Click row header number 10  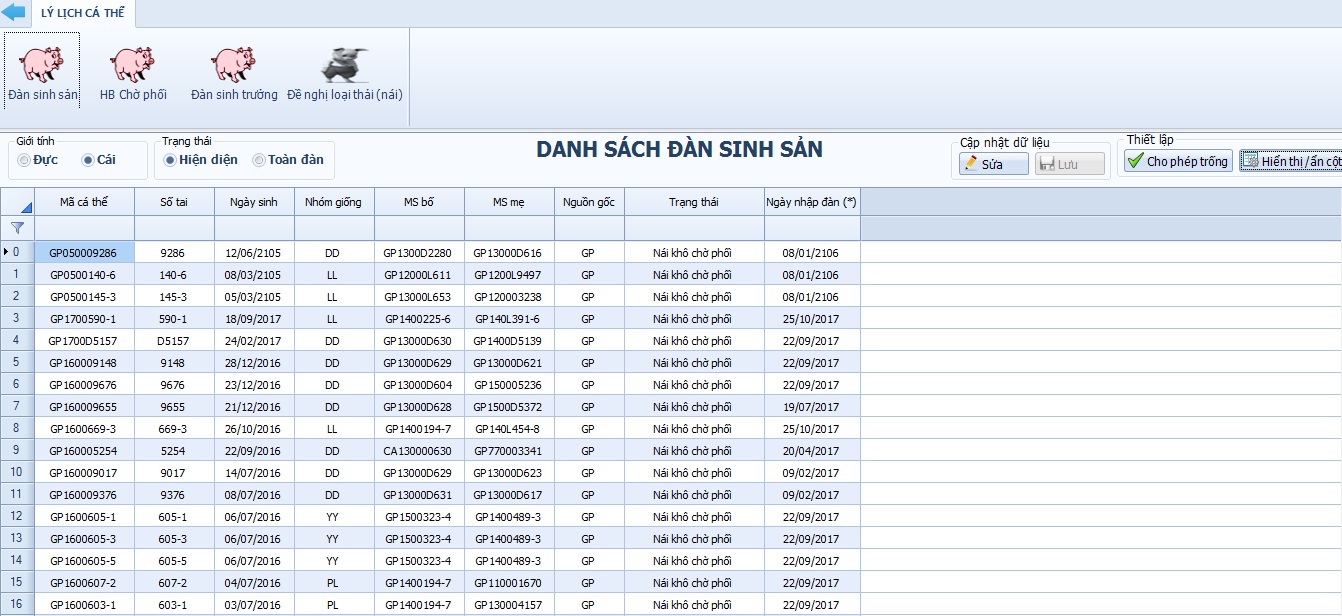(17, 473)
